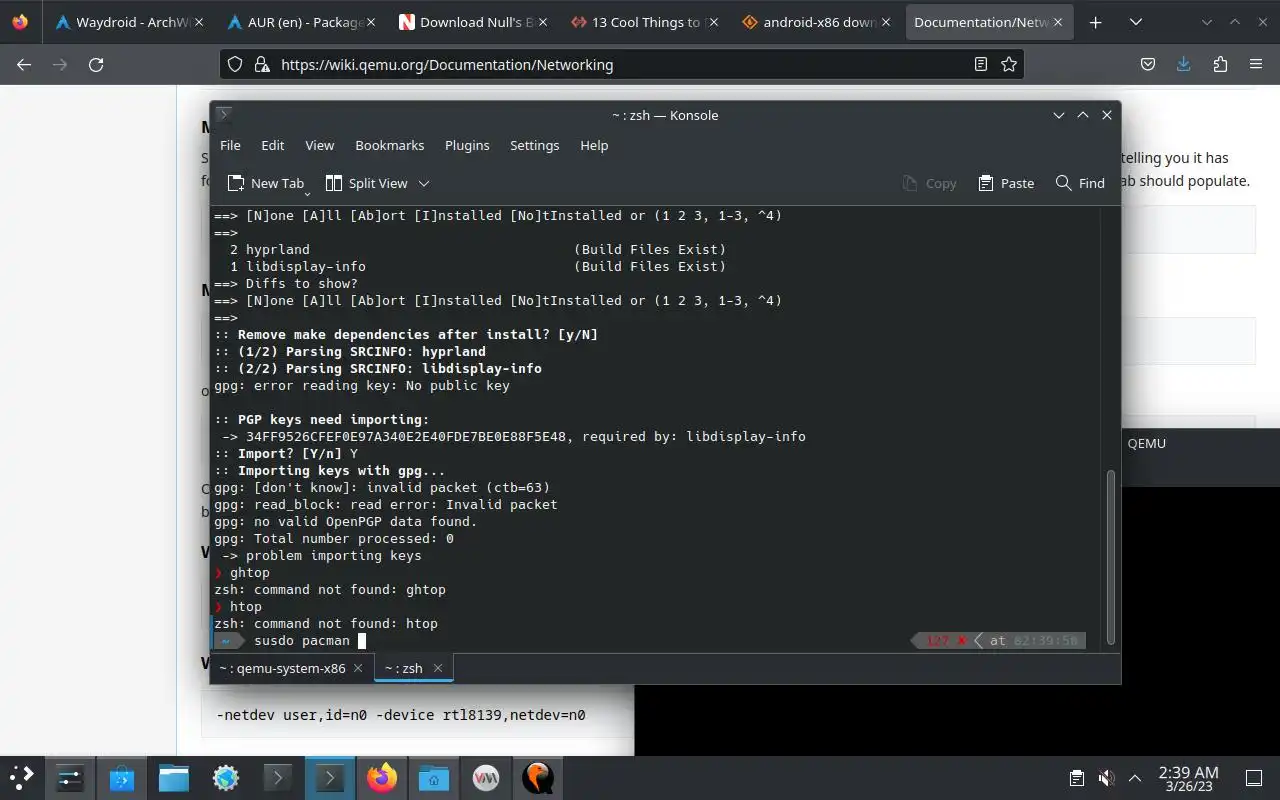This screenshot has height=800, width=1280.
Task: Click the 'QEMU' text on dark page bar
Action: point(1147,443)
